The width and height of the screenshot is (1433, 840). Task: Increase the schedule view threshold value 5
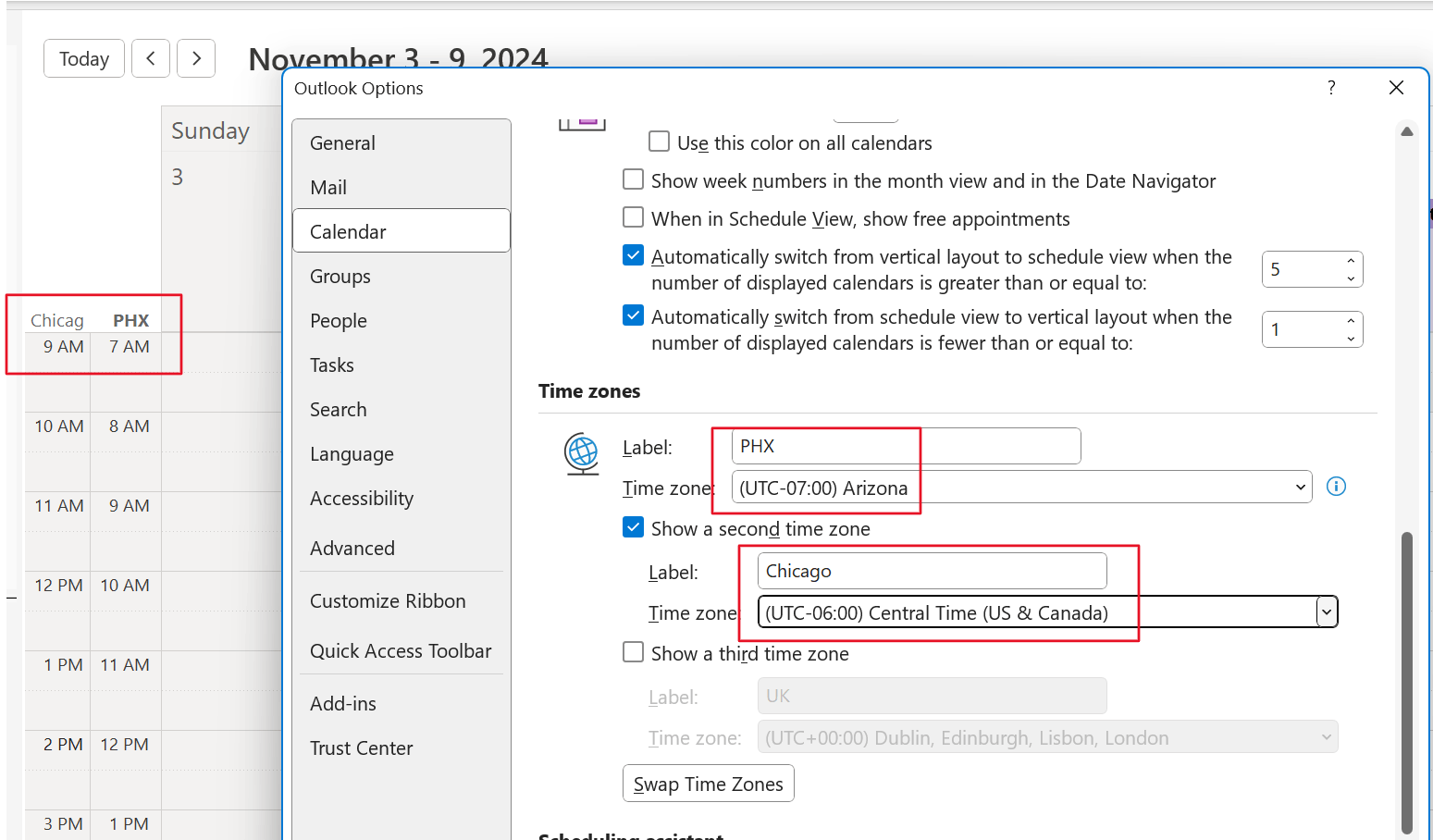(1351, 260)
